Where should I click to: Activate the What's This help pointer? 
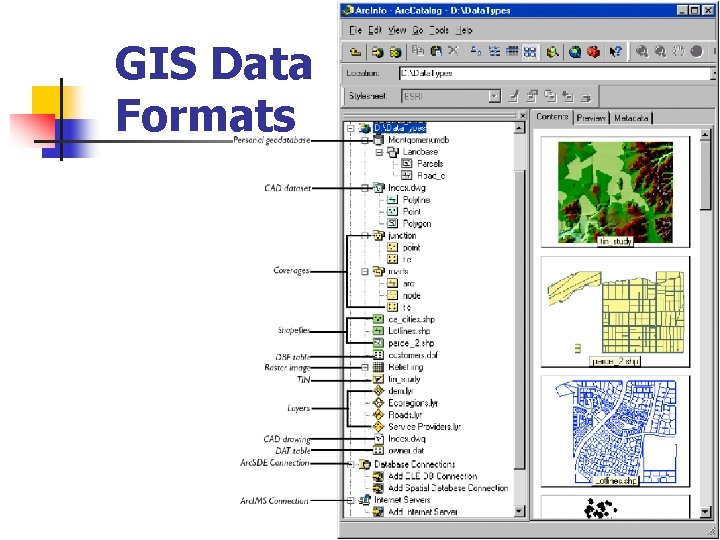click(x=615, y=52)
